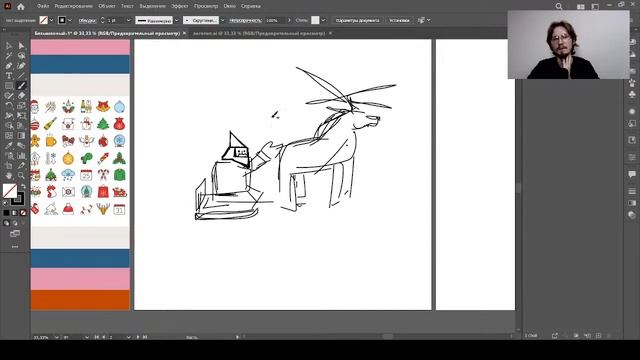Screen dimensions: 640x360
Task: Select the Magic Wand tool
Action: 9,56
